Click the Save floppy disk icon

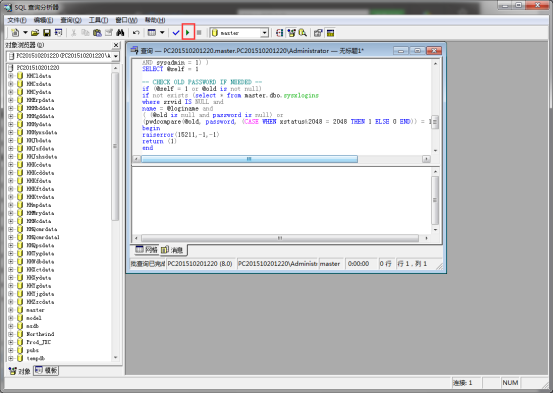click(x=47, y=33)
